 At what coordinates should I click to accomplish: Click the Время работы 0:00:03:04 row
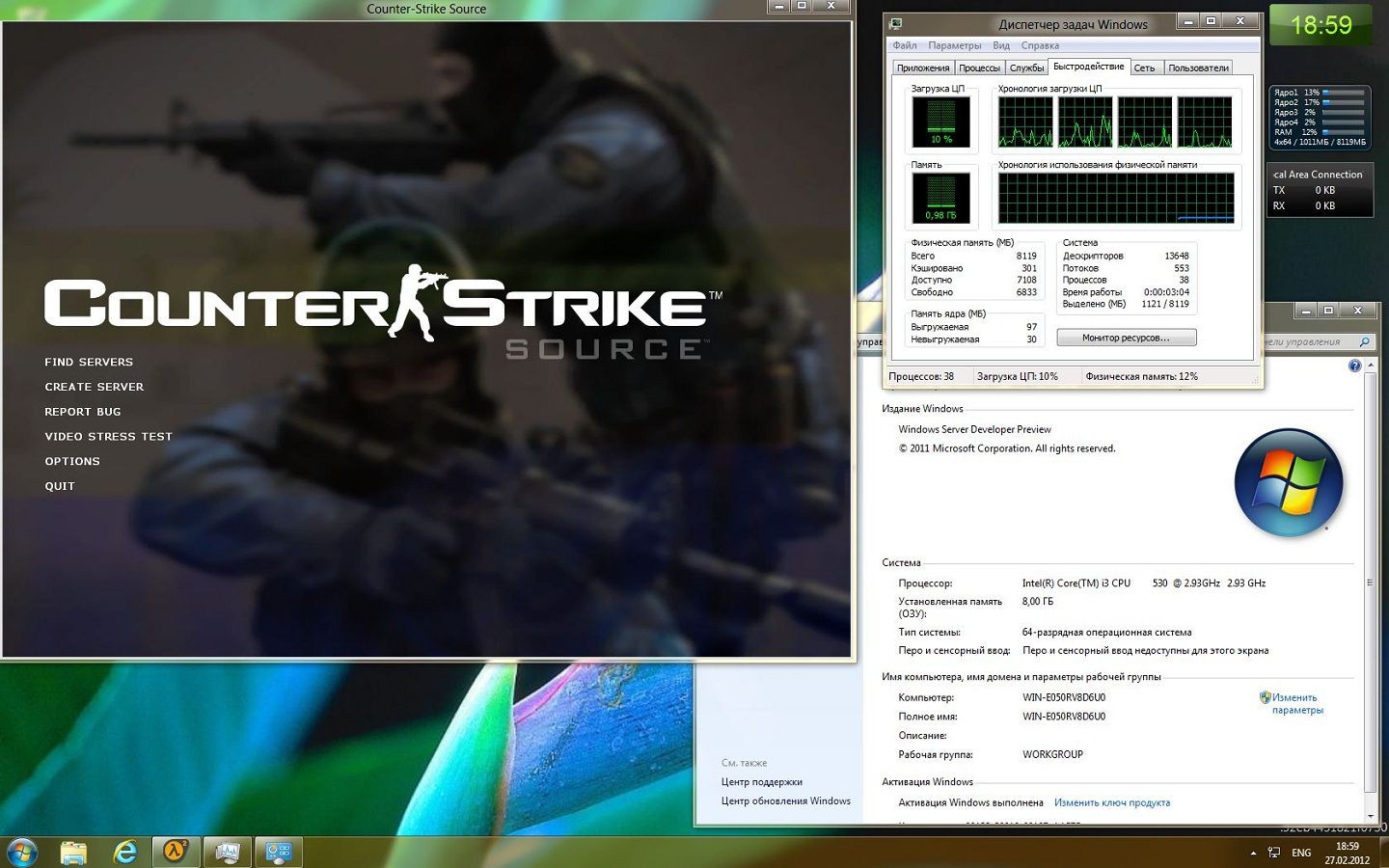click(x=1126, y=292)
